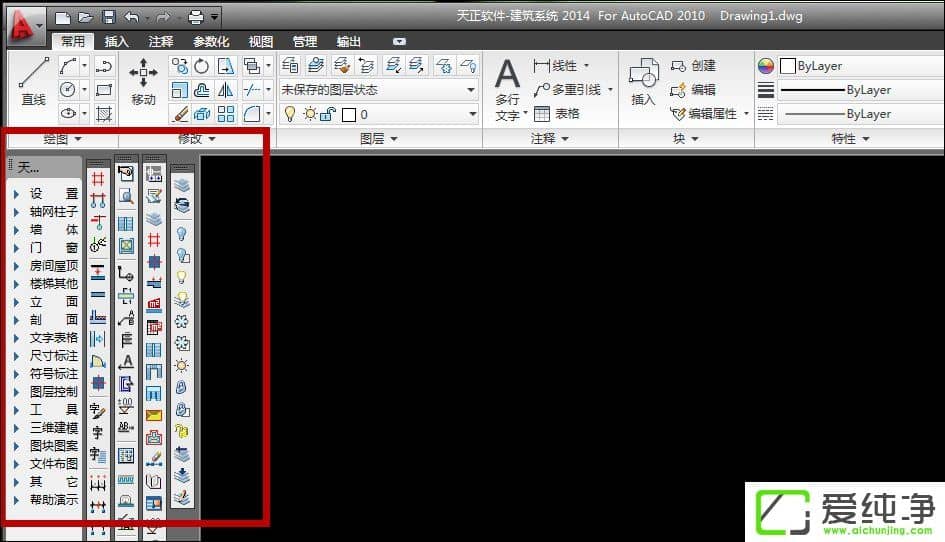
Task: Click the stacked layers icon in rightmost toolbar
Action: pos(182,184)
